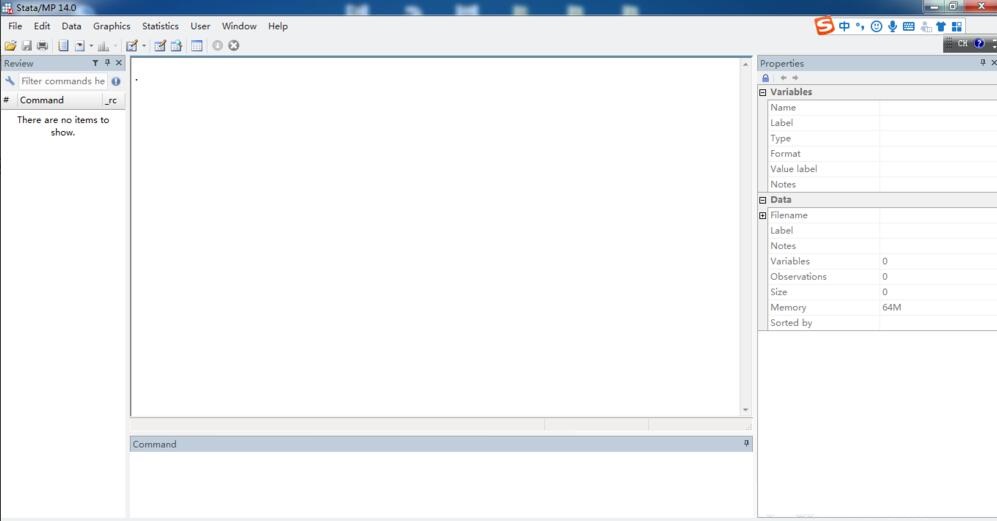
Task: Click the Save floppy disk icon
Action: 27,46
